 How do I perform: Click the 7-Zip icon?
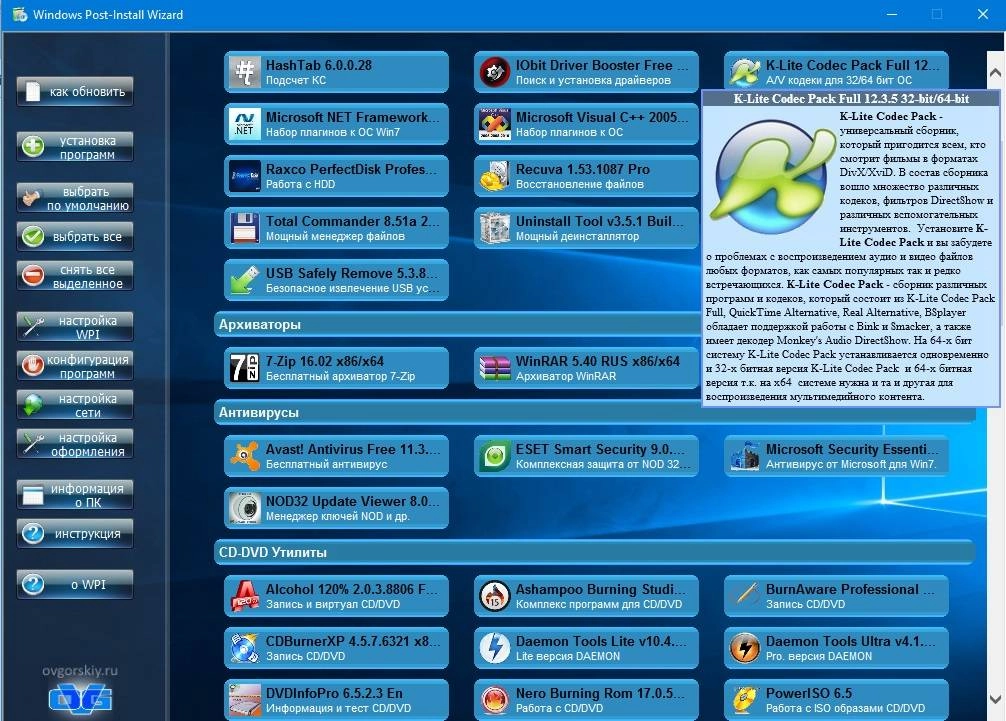(244, 368)
